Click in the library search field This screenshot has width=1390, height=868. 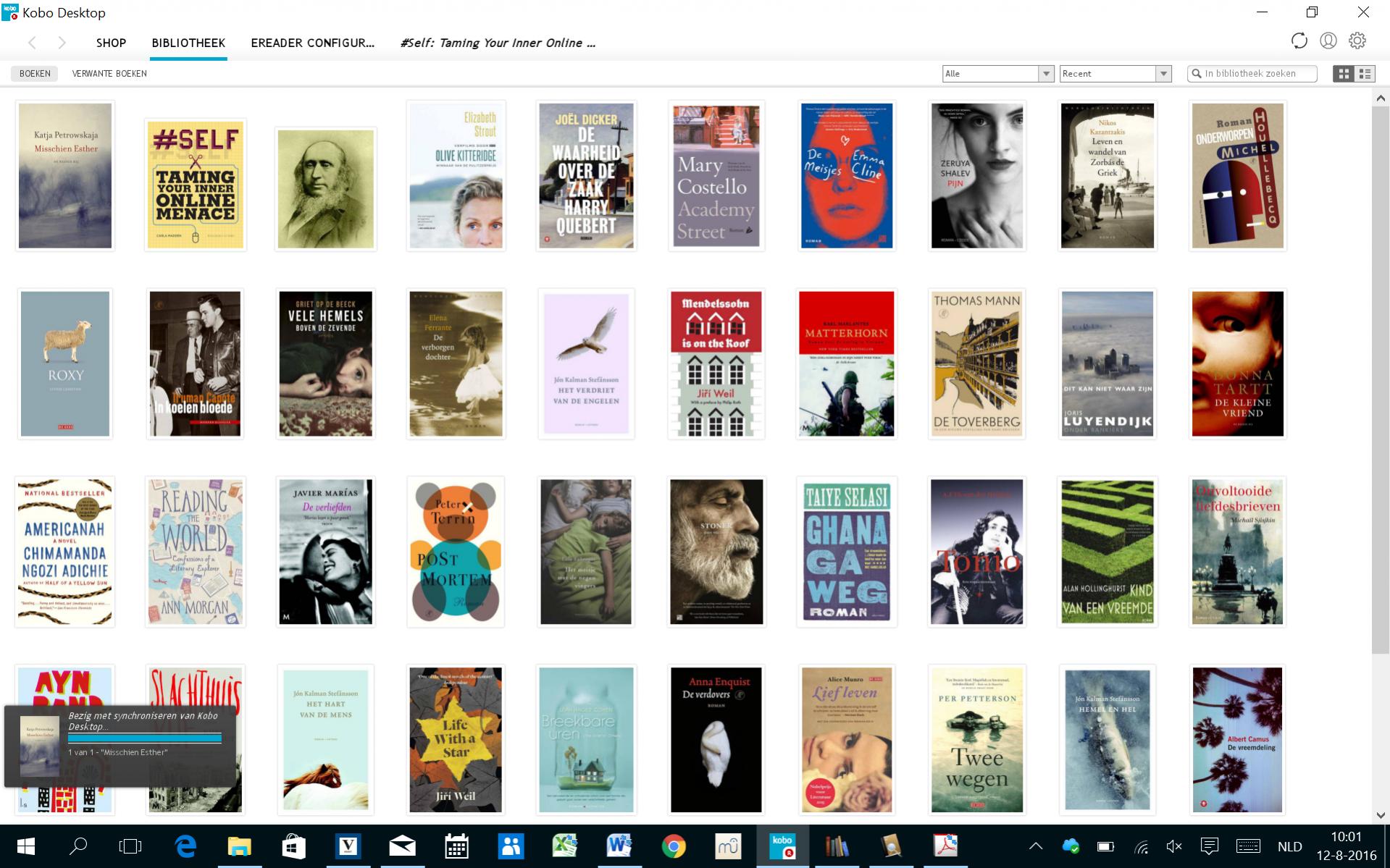click(x=1252, y=73)
